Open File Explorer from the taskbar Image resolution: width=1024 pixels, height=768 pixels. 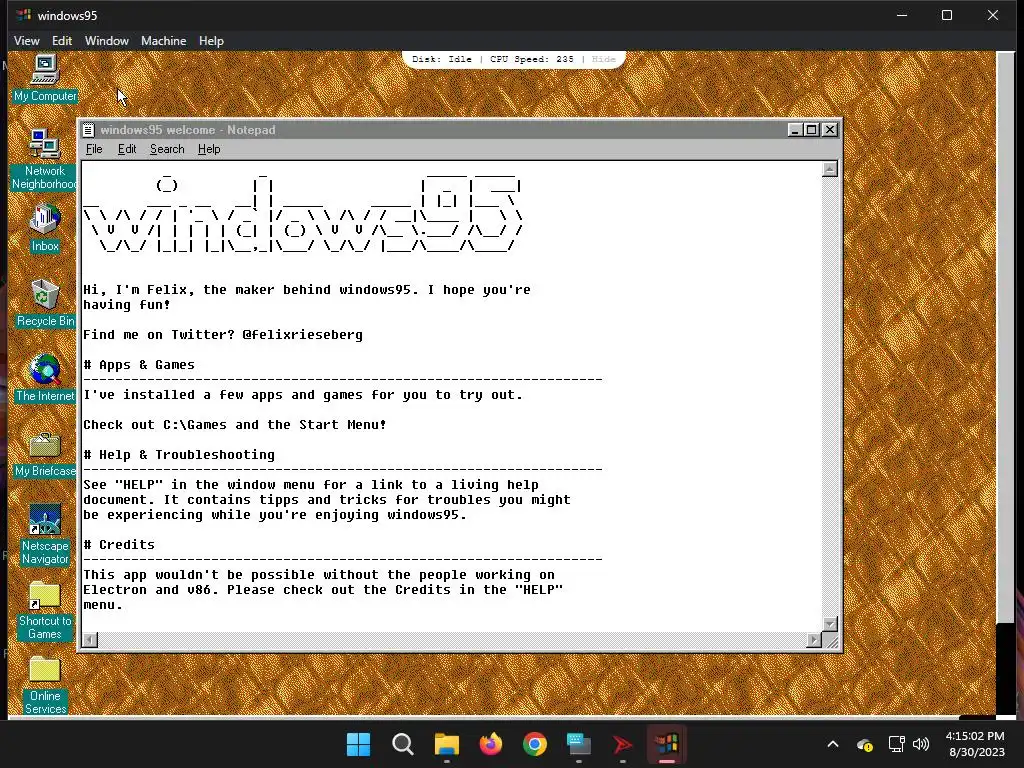tap(447, 744)
